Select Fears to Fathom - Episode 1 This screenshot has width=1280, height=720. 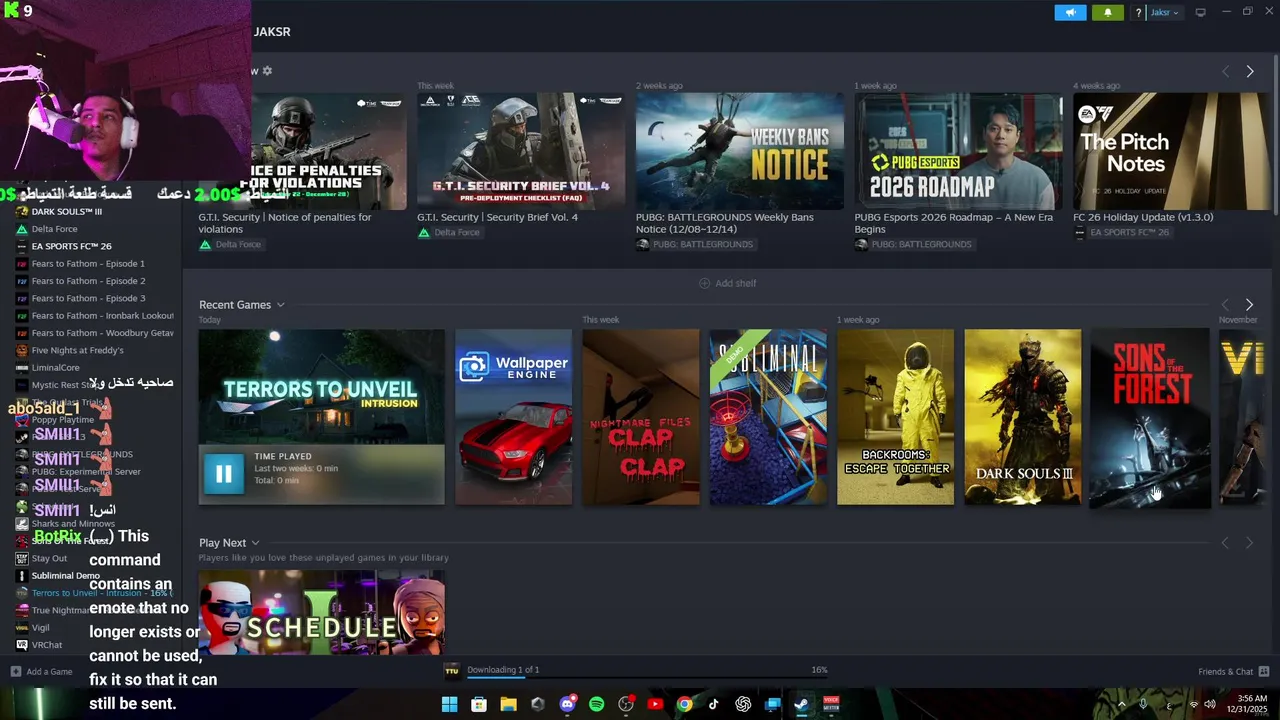click(88, 264)
